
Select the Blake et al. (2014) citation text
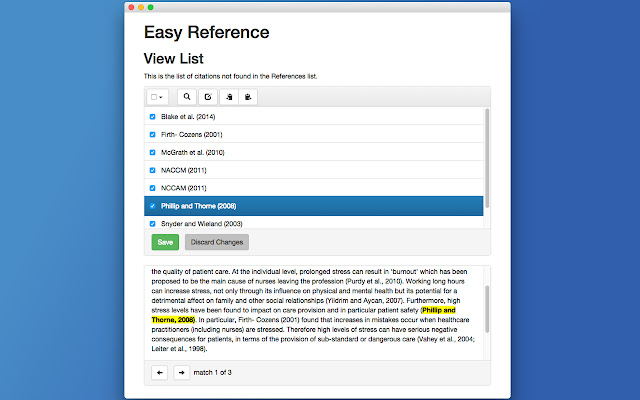[x=188, y=117]
